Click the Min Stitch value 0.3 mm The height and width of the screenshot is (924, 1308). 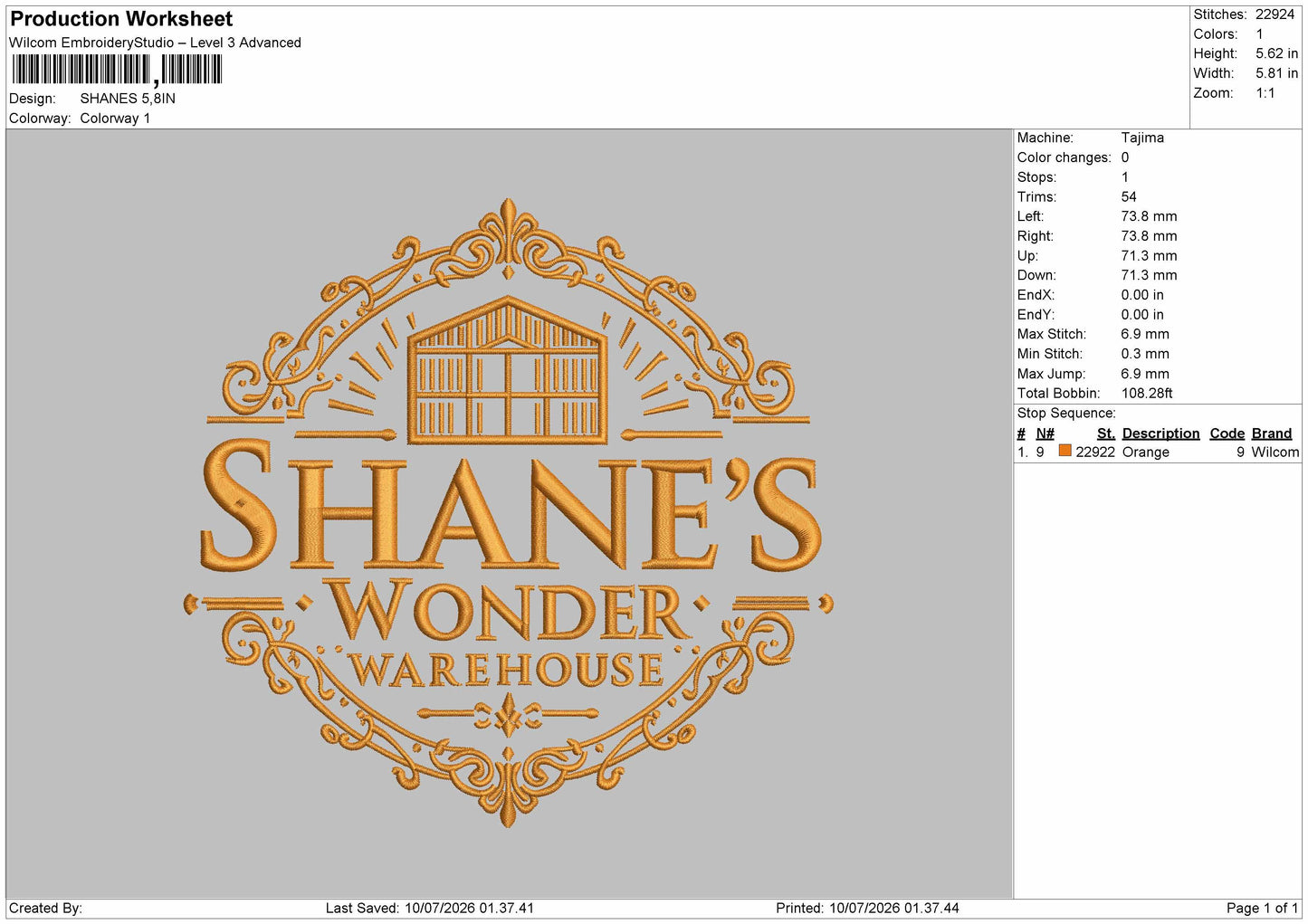point(1145,354)
